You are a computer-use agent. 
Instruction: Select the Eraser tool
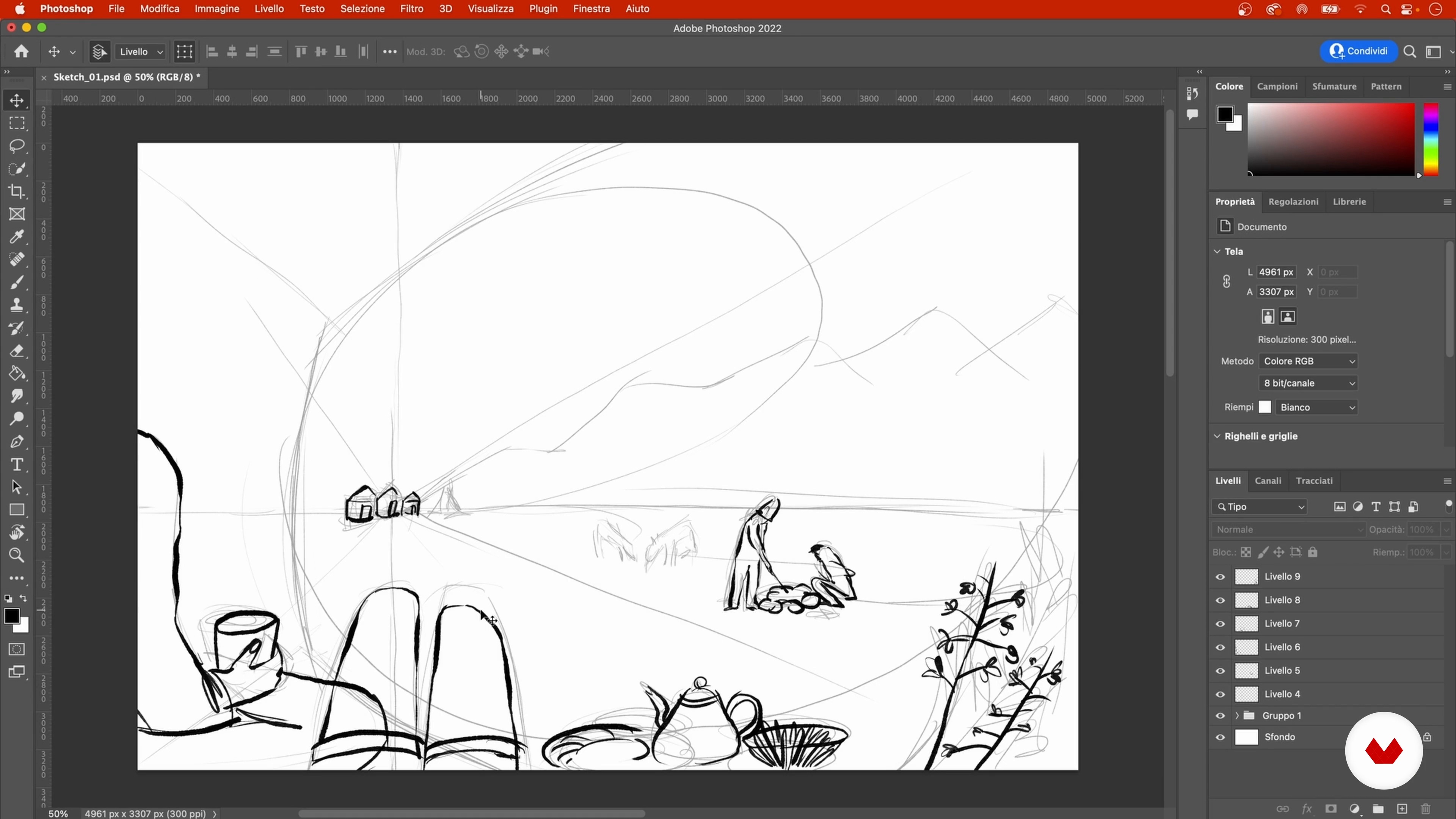[x=16, y=350]
